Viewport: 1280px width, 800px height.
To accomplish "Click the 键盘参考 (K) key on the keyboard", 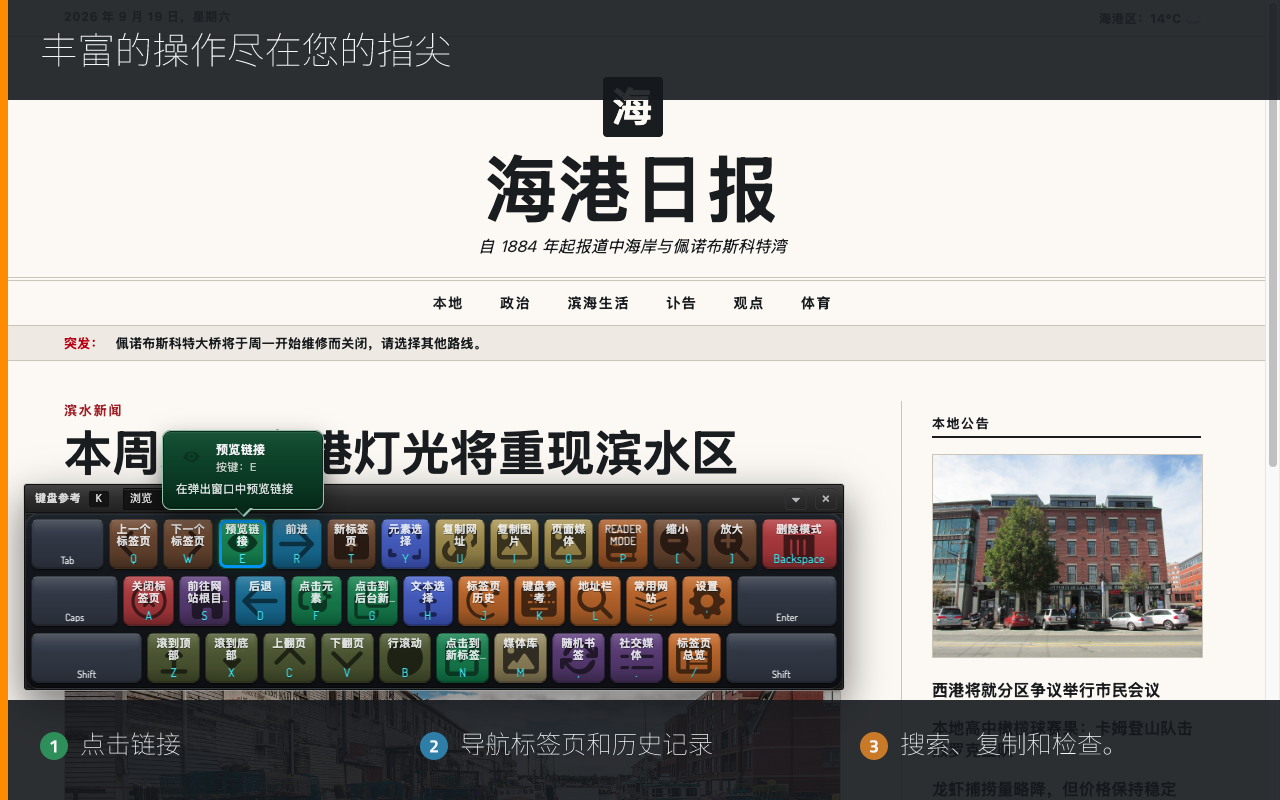I will (539, 601).
